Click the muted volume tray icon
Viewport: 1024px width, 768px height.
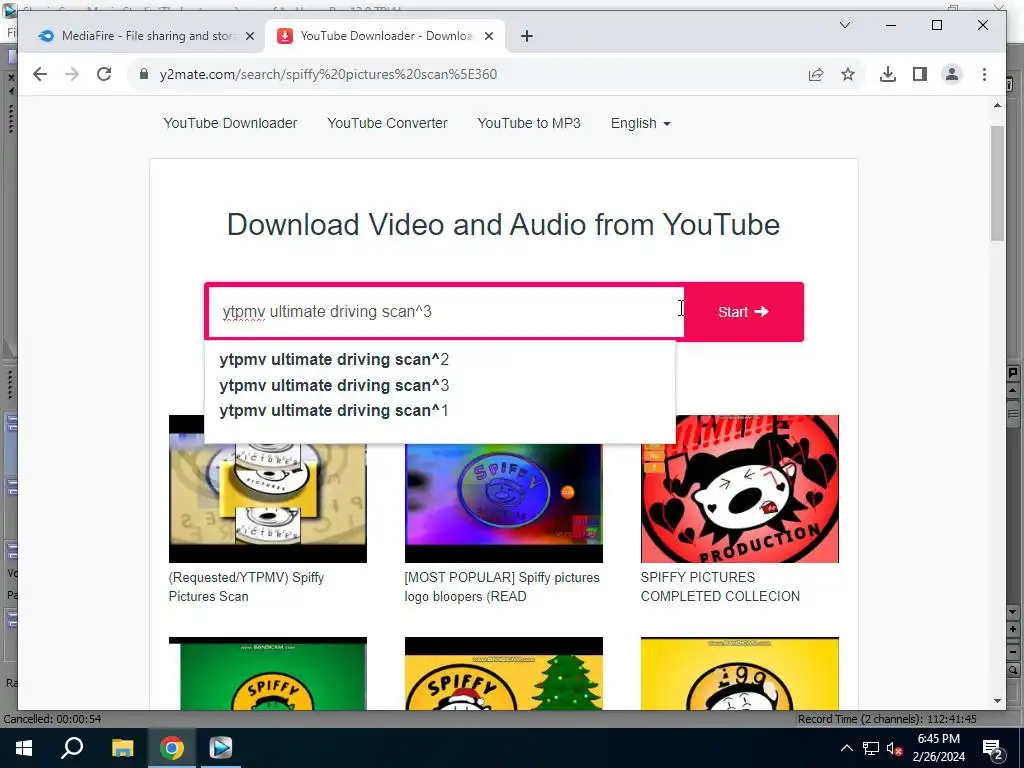pos(895,748)
